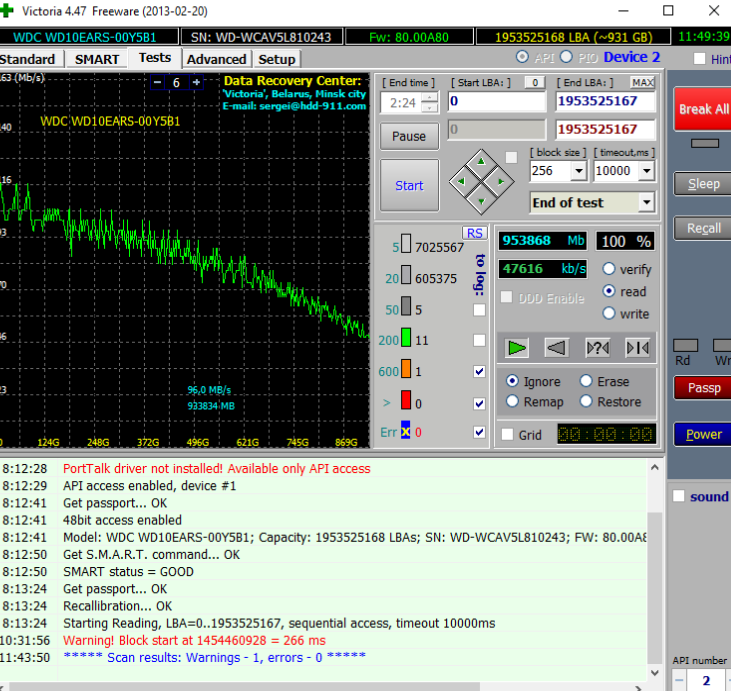Screen dimensions: 731x691
Task: Enable the sound checkbox
Action: (x=679, y=496)
